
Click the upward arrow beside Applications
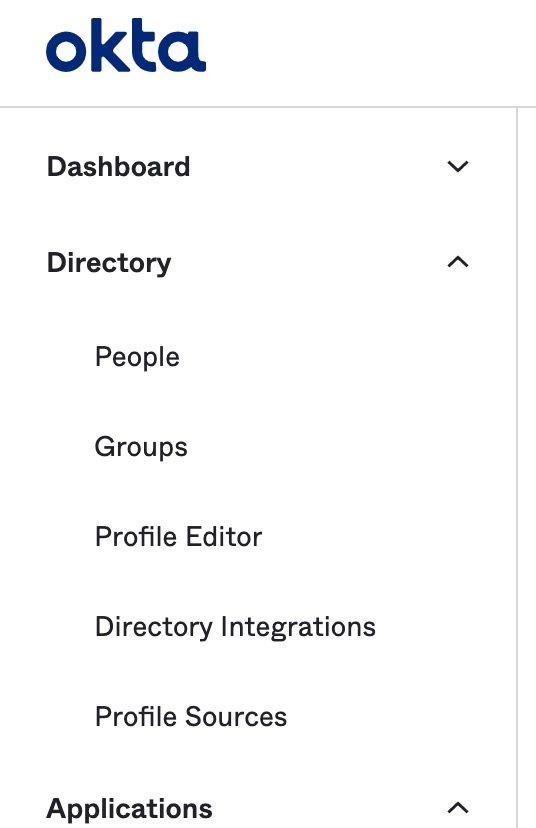coord(458,808)
